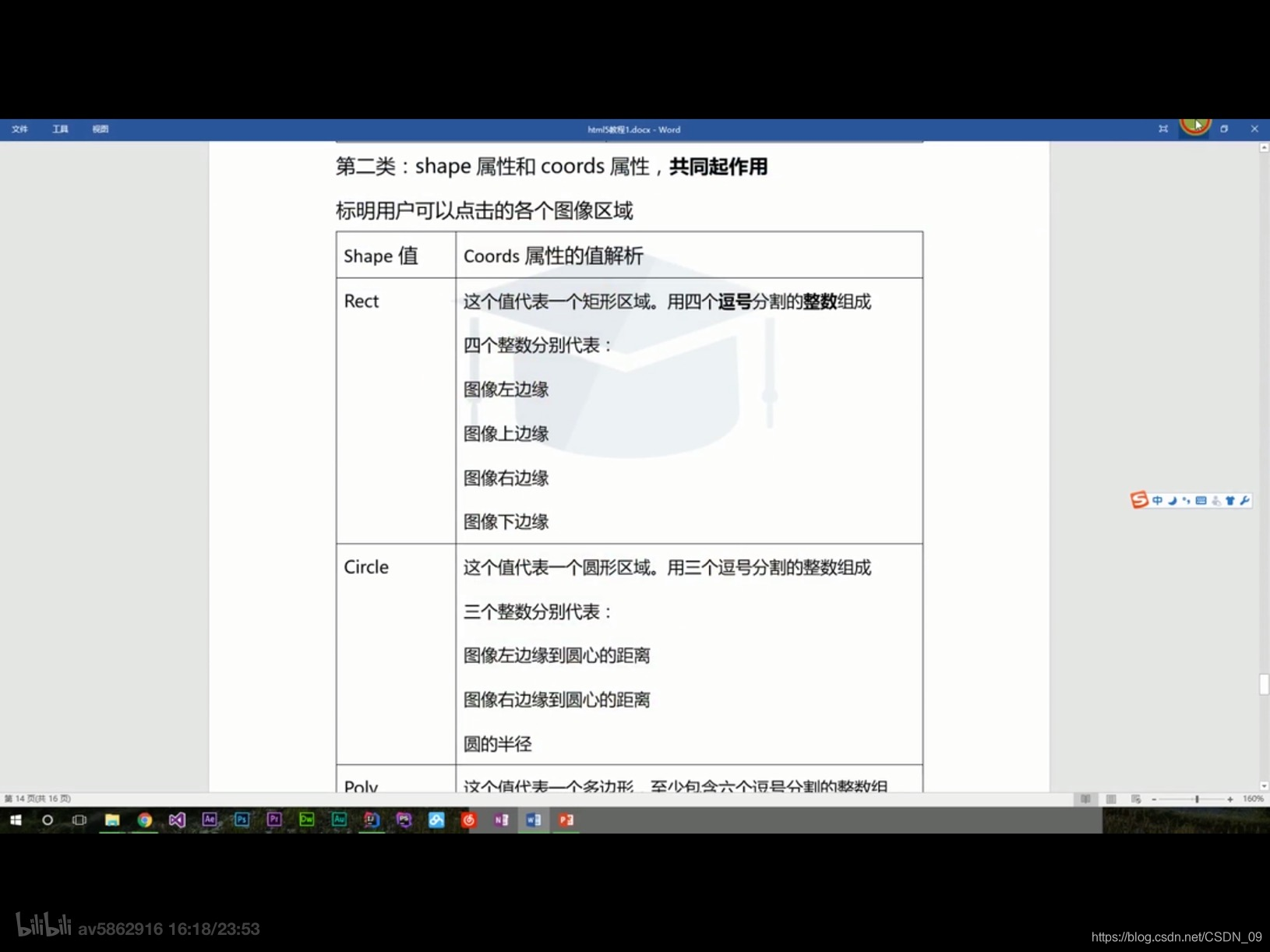Open the Sogou soft keyboard icon

[x=1201, y=500]
